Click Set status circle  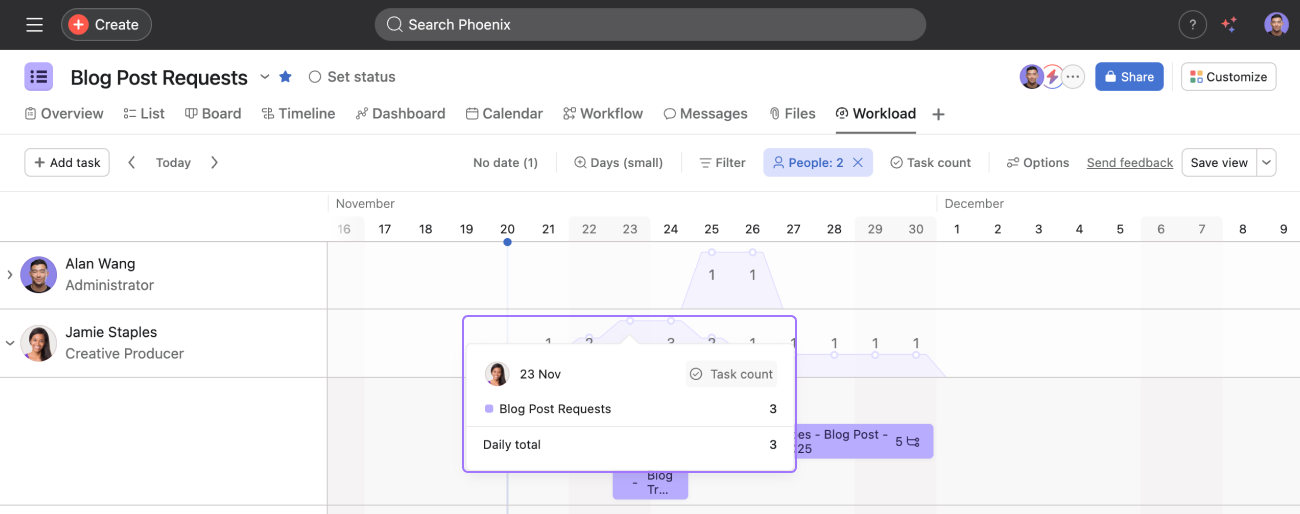pyautogui.click(x=315, y=77)
